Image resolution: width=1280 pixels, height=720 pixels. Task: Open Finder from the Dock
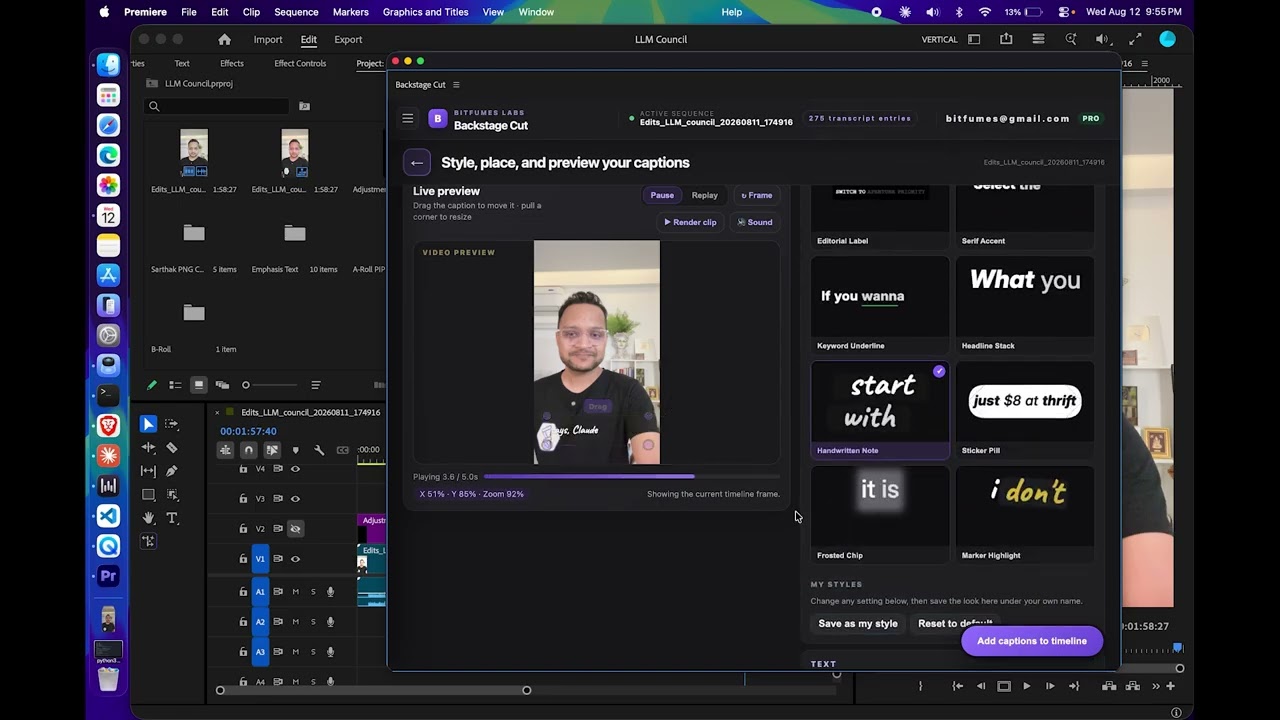tap(108, 65)
